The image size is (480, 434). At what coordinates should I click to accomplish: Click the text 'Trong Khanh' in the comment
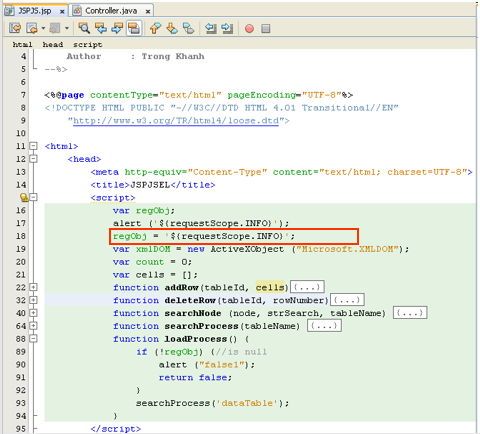click(173, 56)
